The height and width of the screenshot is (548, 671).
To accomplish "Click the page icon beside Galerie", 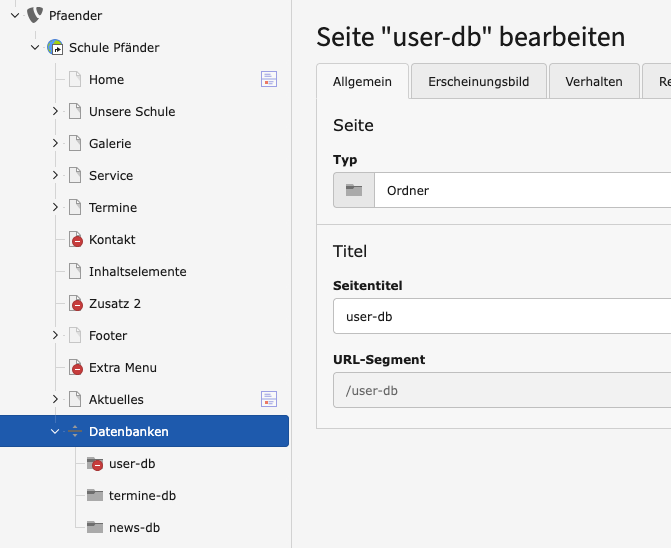I will coord(75,143).
